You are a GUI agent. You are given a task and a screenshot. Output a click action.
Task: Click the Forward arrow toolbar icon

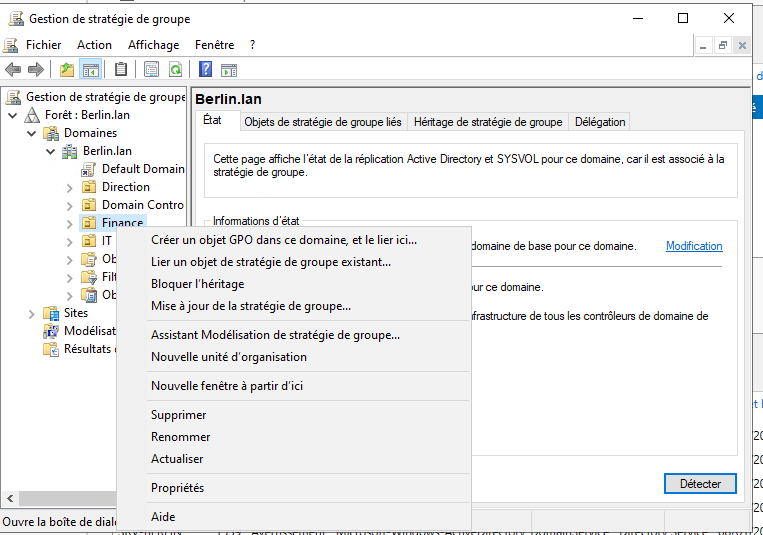pos(36,70)
